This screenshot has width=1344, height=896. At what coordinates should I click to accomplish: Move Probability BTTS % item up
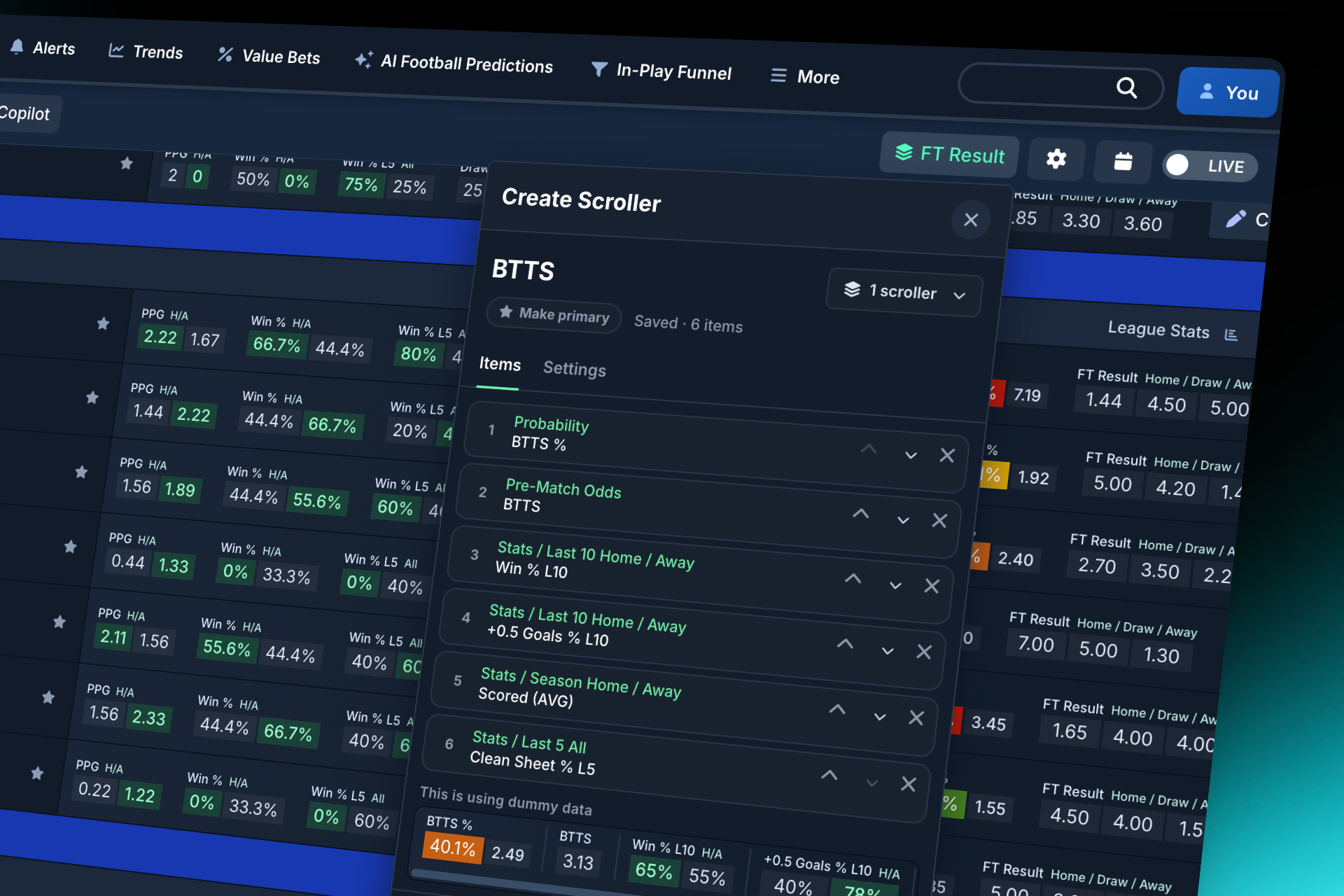[869, 449]
